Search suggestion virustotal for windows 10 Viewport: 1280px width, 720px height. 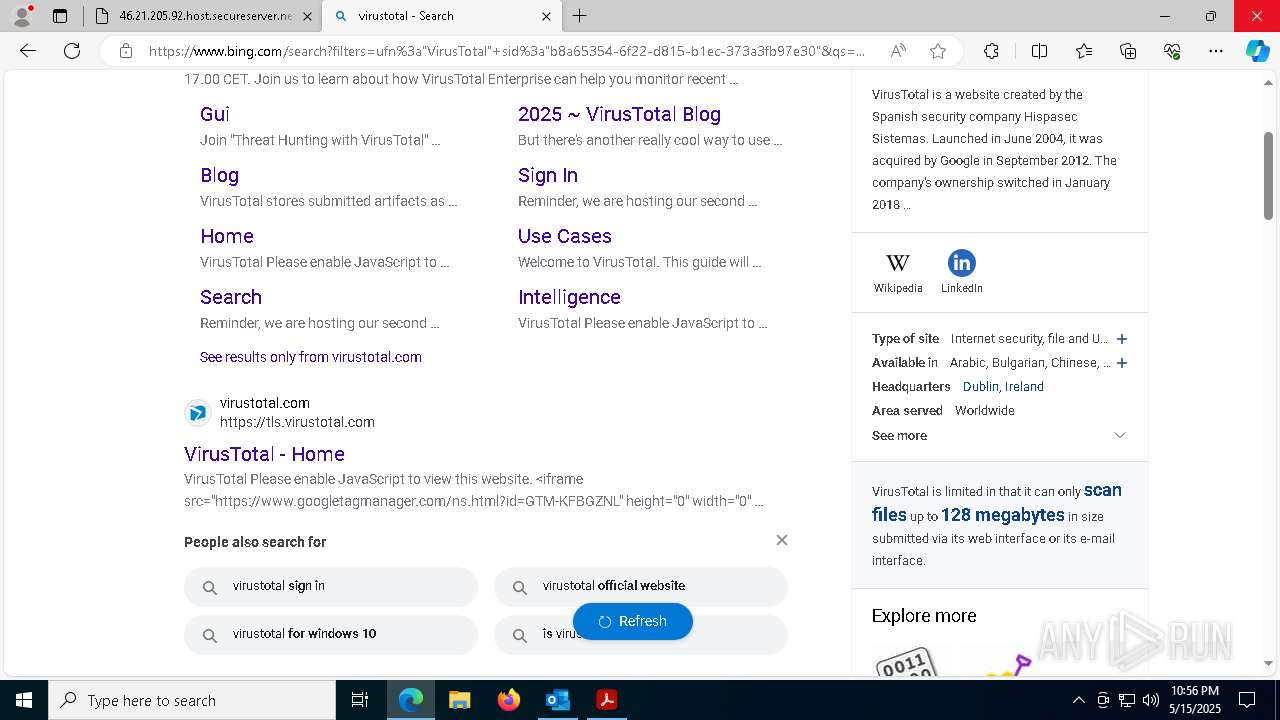tap(331, 635)
